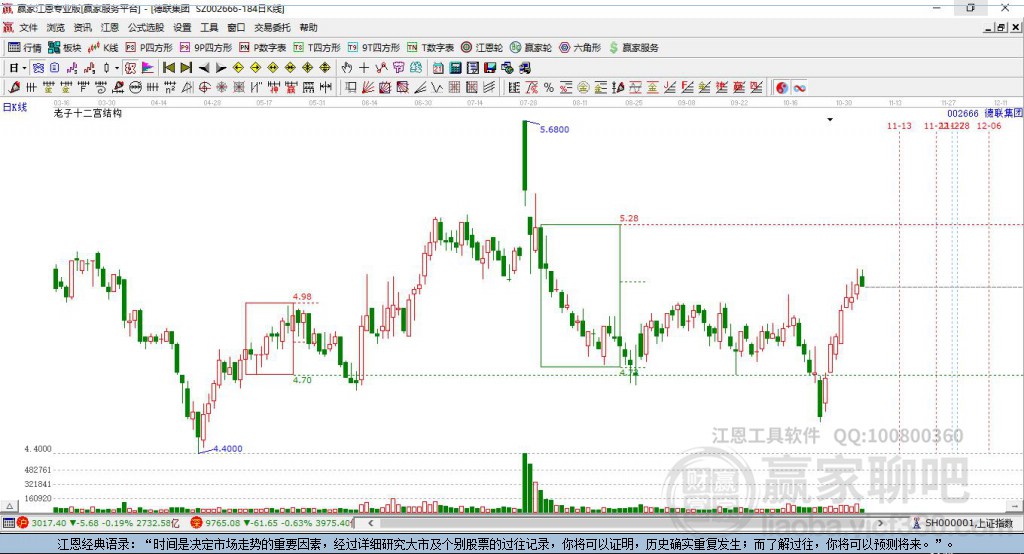
Task: Open the 工具 menu
Action: (209, 27)
